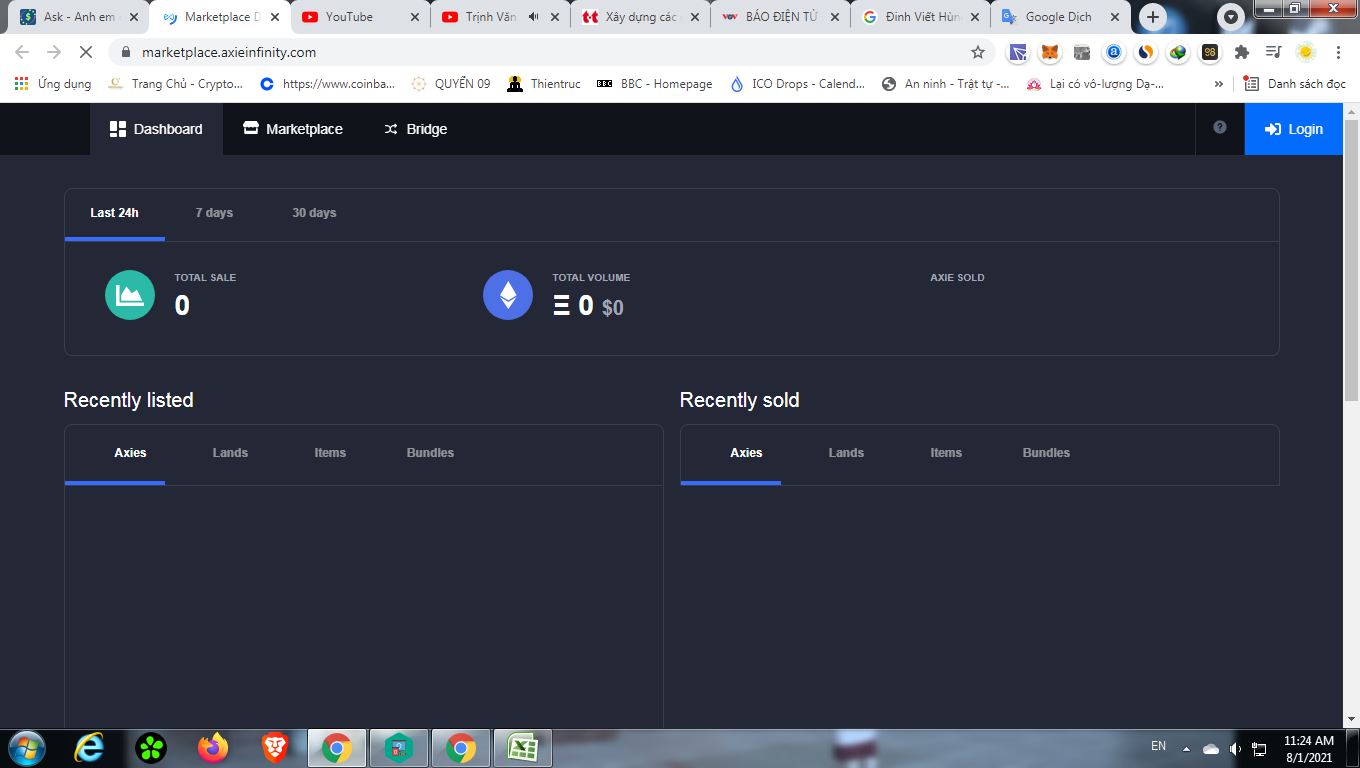Click the Internet Download Manager extension icon

(1178, 52)
